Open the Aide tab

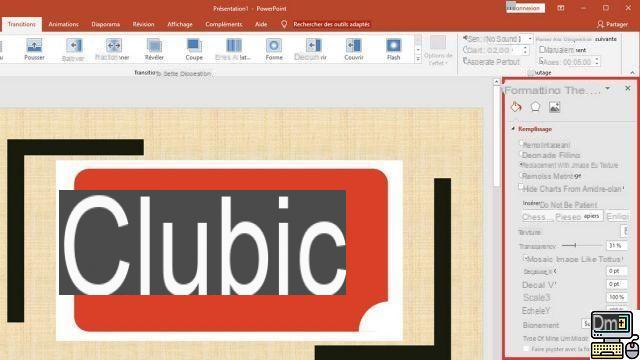261,24
